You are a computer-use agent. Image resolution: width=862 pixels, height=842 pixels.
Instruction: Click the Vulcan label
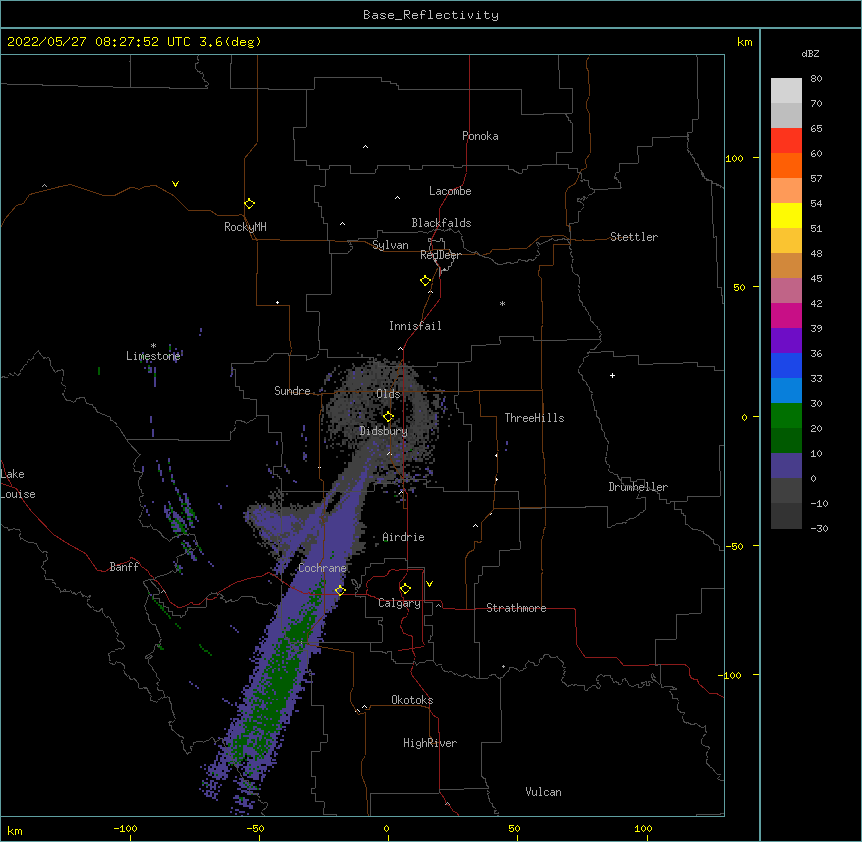pyautogui.click(x=543, y=792)
